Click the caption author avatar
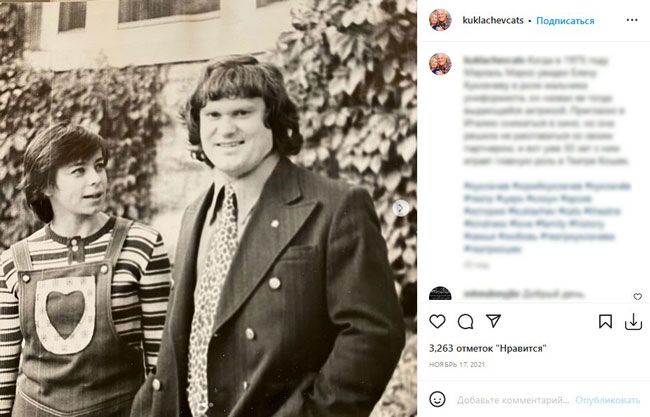This screenshot has height=417, width=650. 440,65
